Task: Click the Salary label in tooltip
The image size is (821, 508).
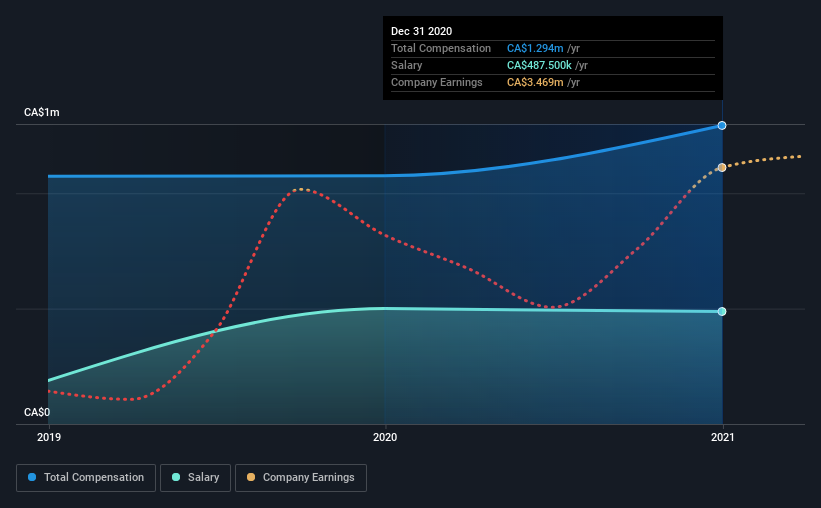Action: point(406,65)
